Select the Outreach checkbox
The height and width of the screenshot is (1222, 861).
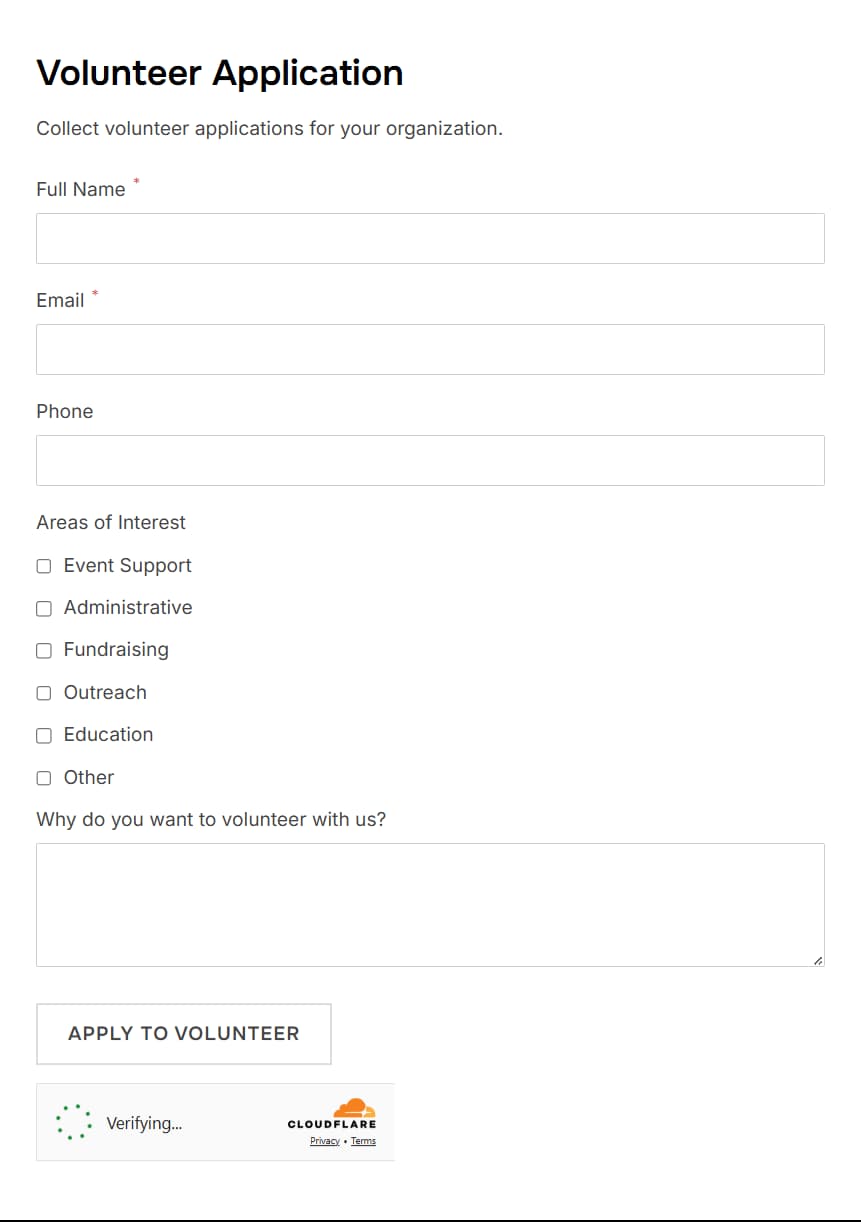coord(44,693)
